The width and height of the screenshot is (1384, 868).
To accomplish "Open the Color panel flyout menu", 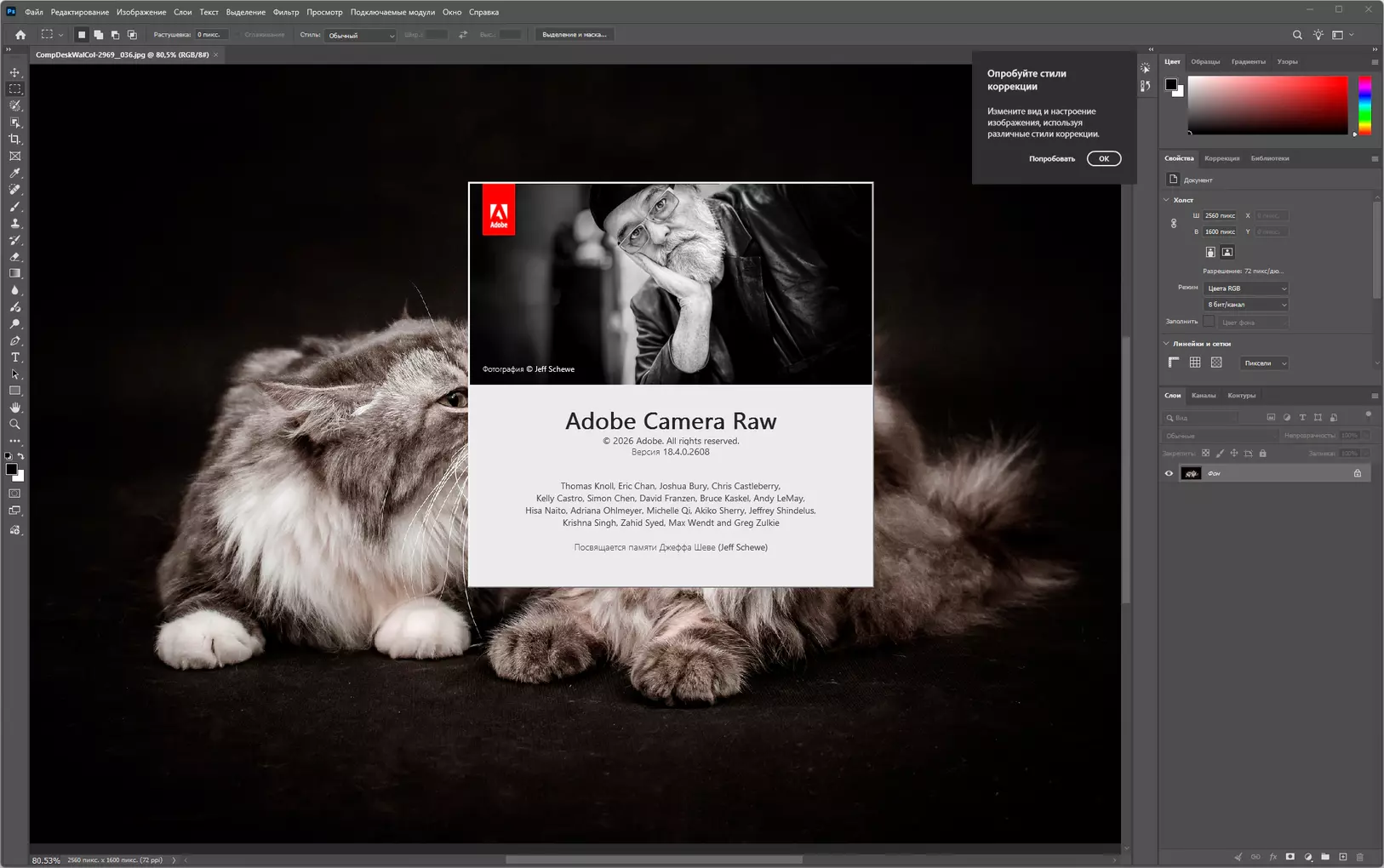I will coord(1375,62).
